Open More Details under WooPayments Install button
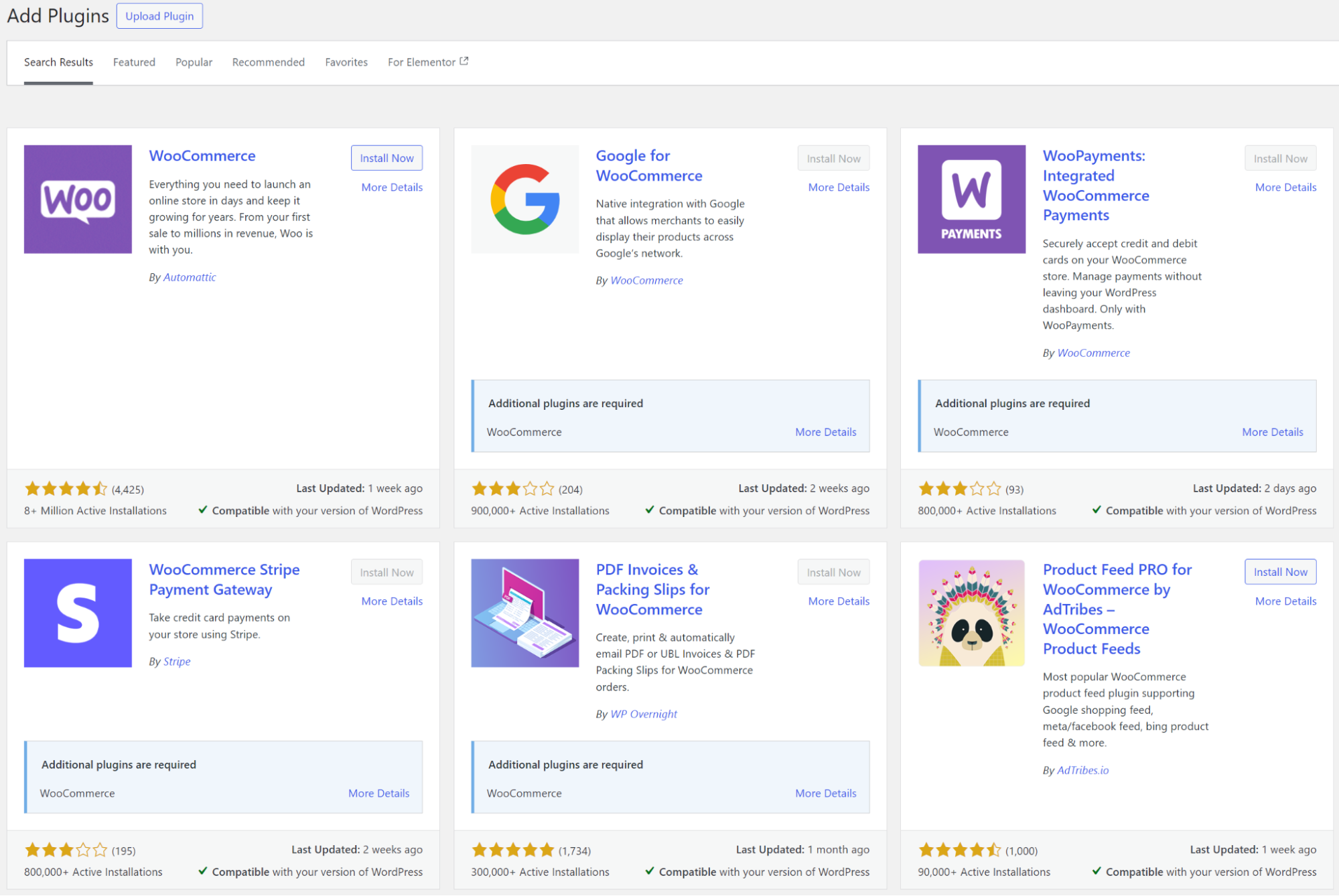The width and height of the screenshot is (1339, 896). click(1285, 188)
